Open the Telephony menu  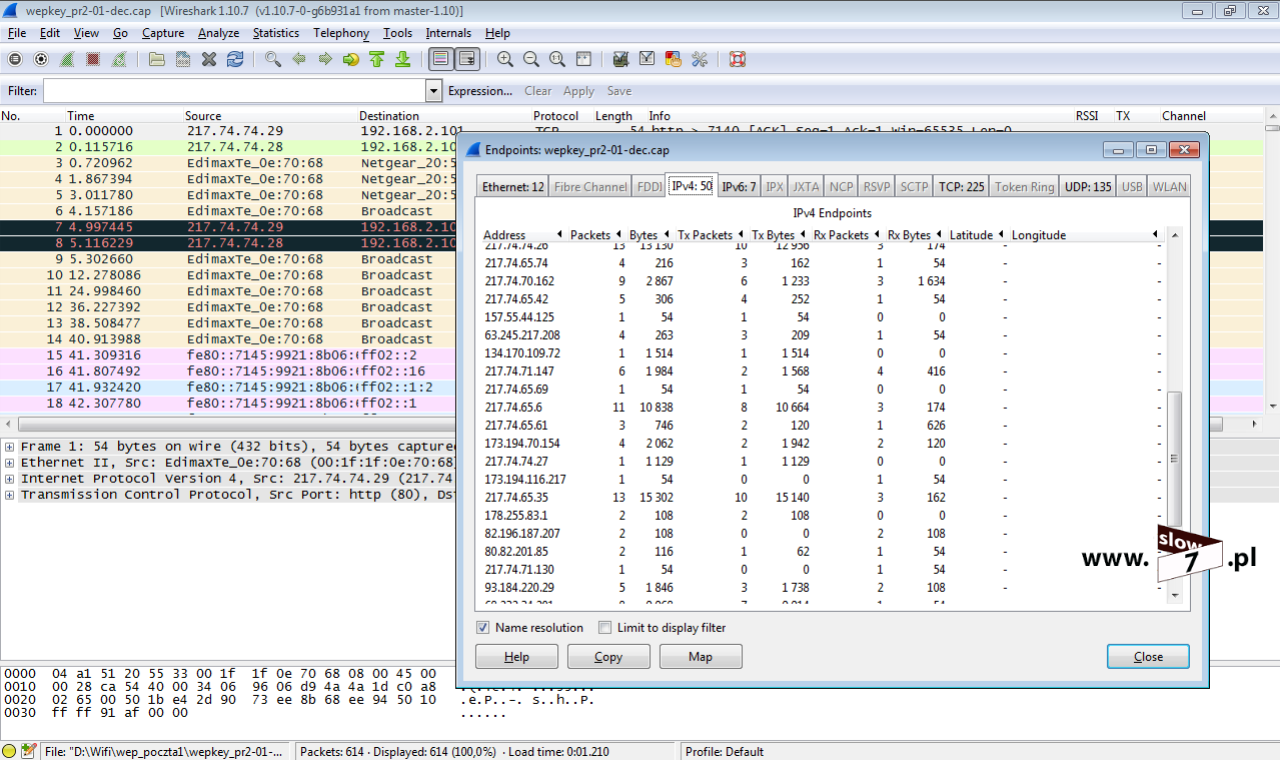pyautogui.click(x=341, y=33)
